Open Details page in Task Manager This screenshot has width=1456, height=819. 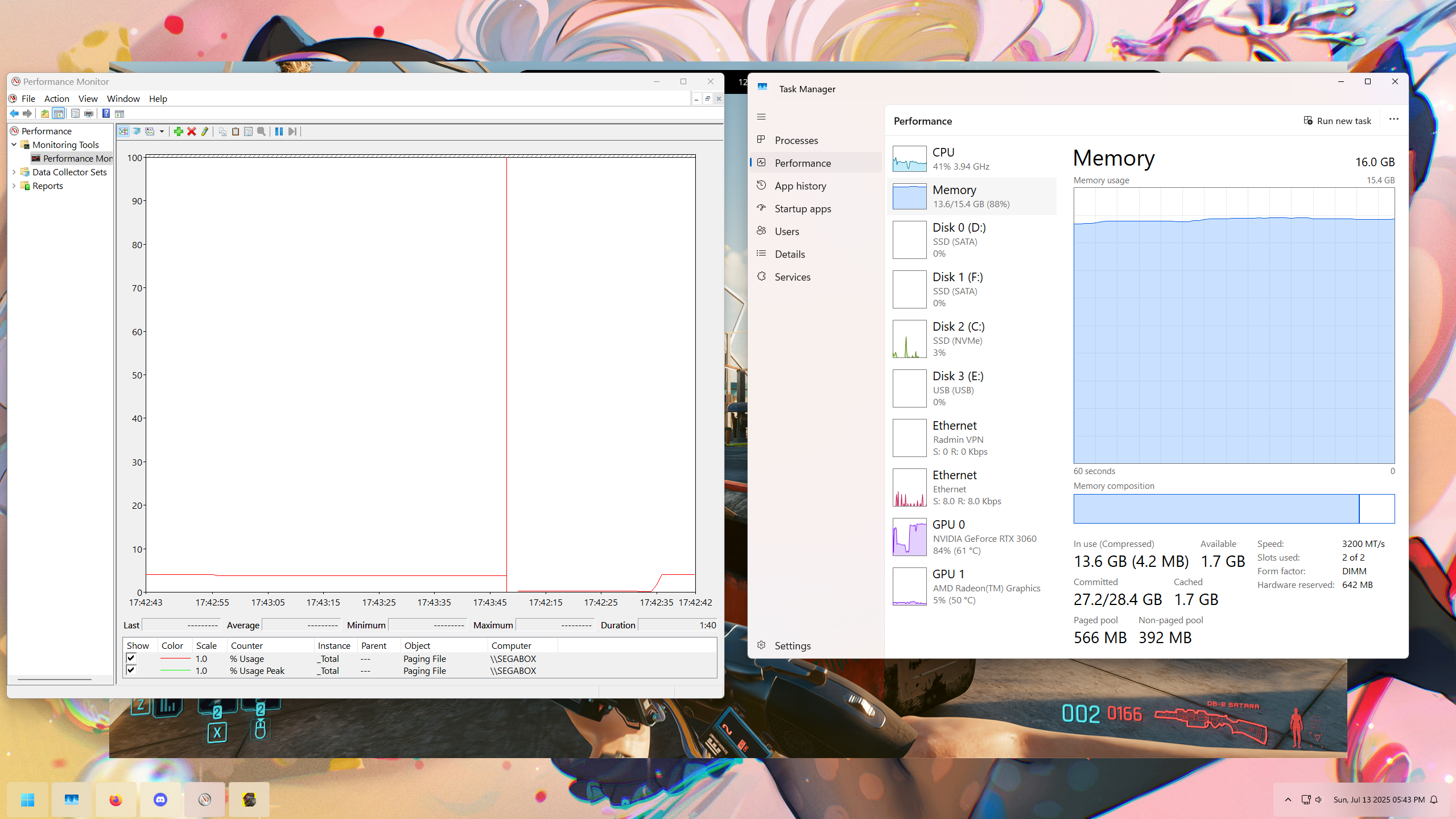point(816,254)
